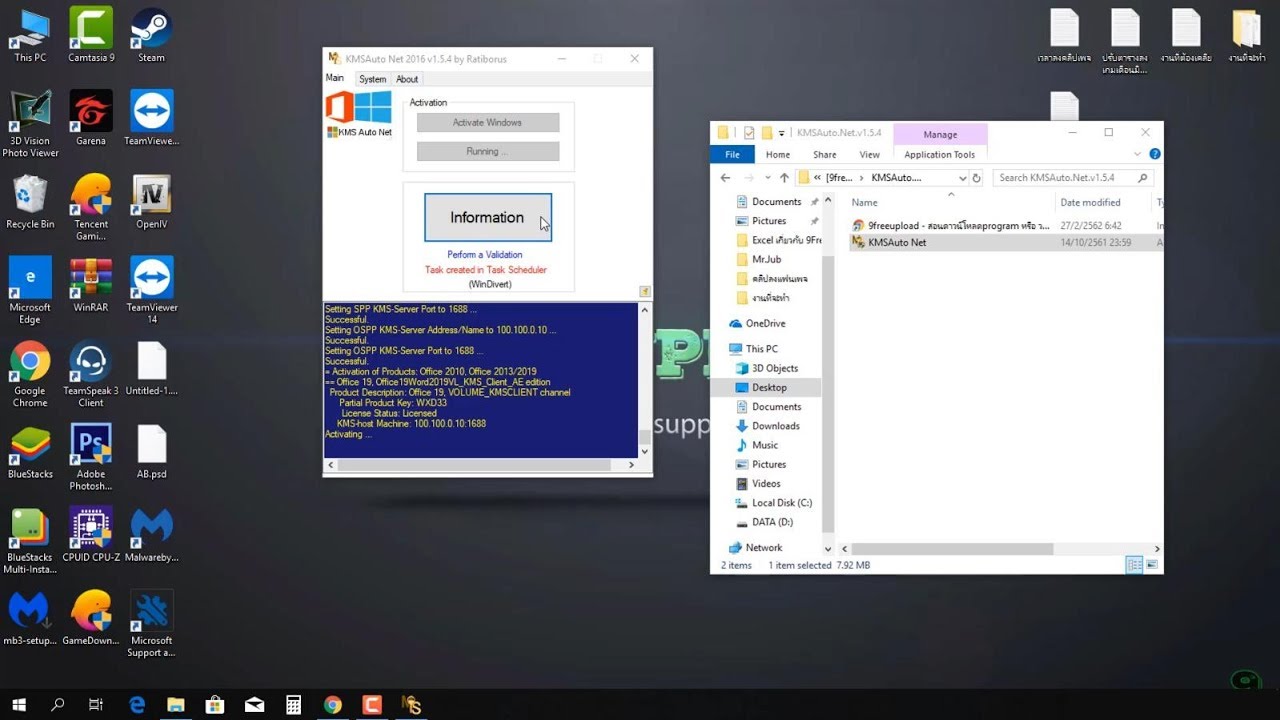Select the AB.psd file on the desktop
The width and height of the screenshot is (1280, 720).
pyautogui.click(x=152, y=453)
